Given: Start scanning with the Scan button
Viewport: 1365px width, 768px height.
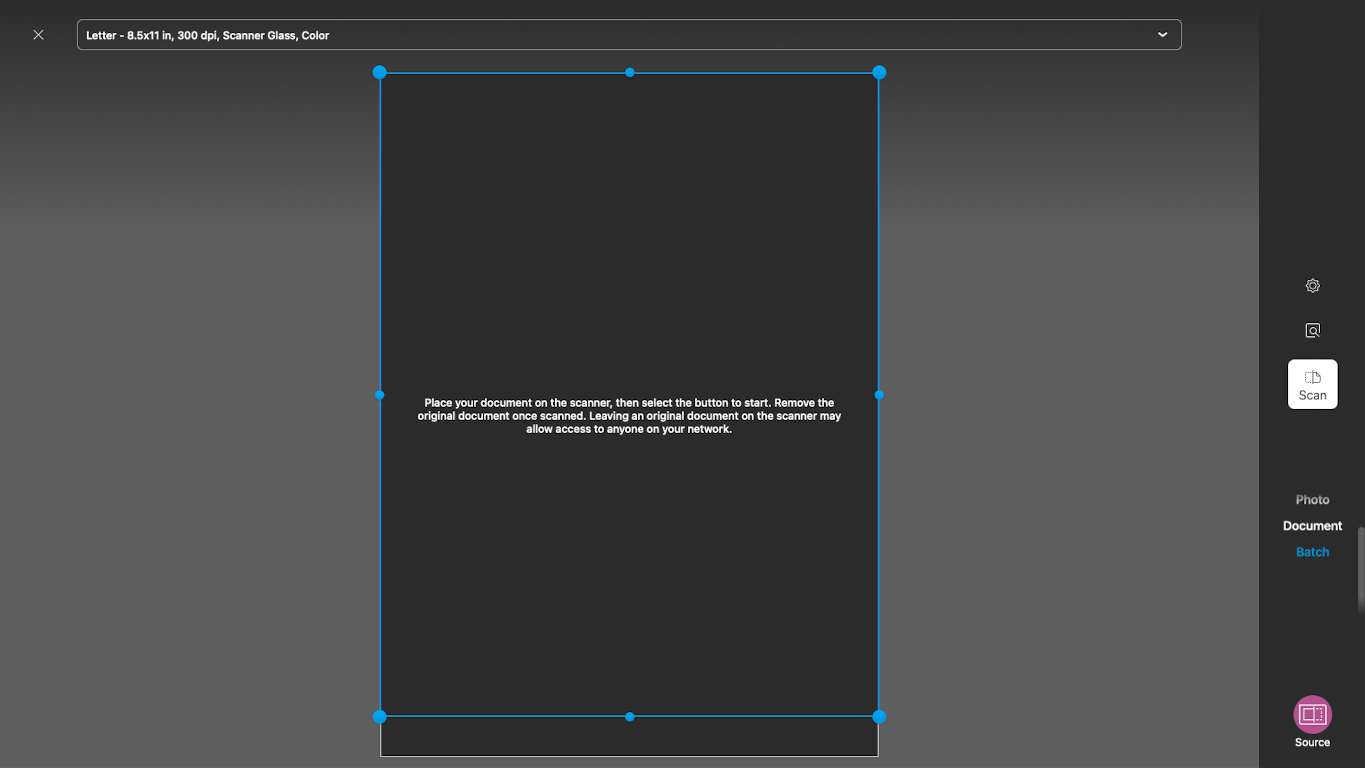Looking at the screenshot, I should point(1312,384).
